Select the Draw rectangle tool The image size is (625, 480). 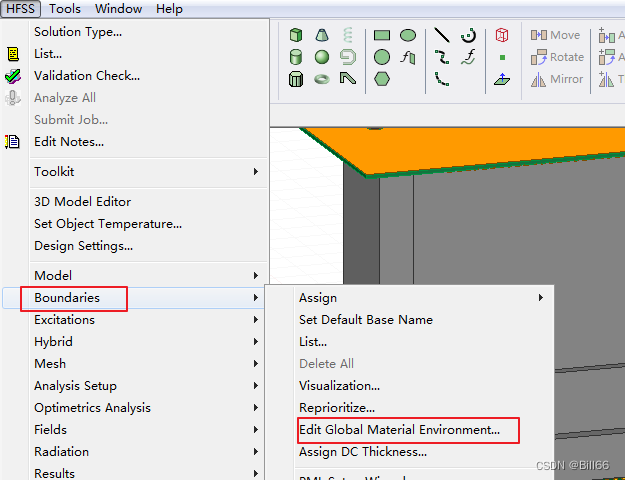coord(382,35)
